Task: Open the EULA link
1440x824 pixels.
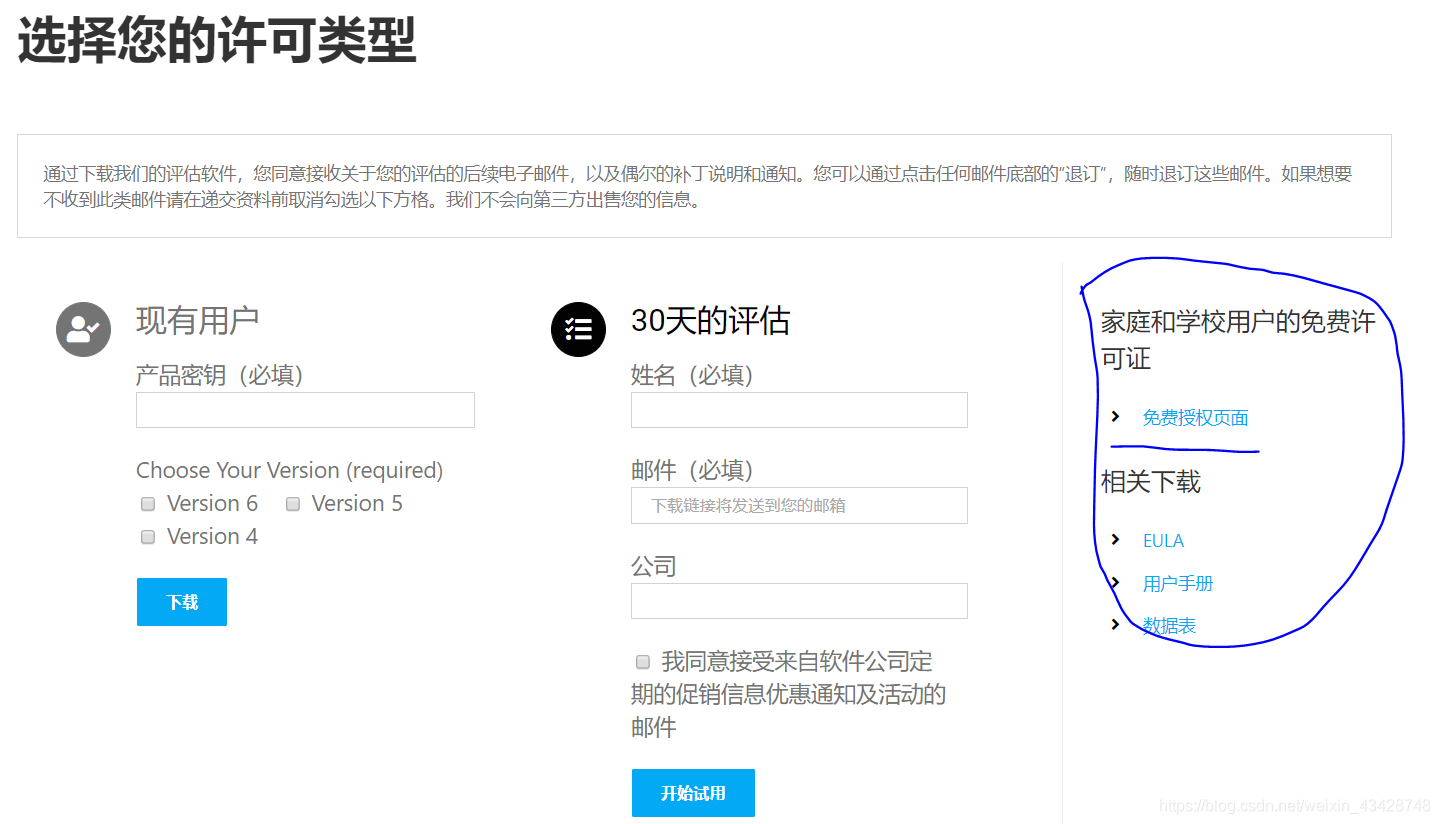Action: click(1163, 541)
